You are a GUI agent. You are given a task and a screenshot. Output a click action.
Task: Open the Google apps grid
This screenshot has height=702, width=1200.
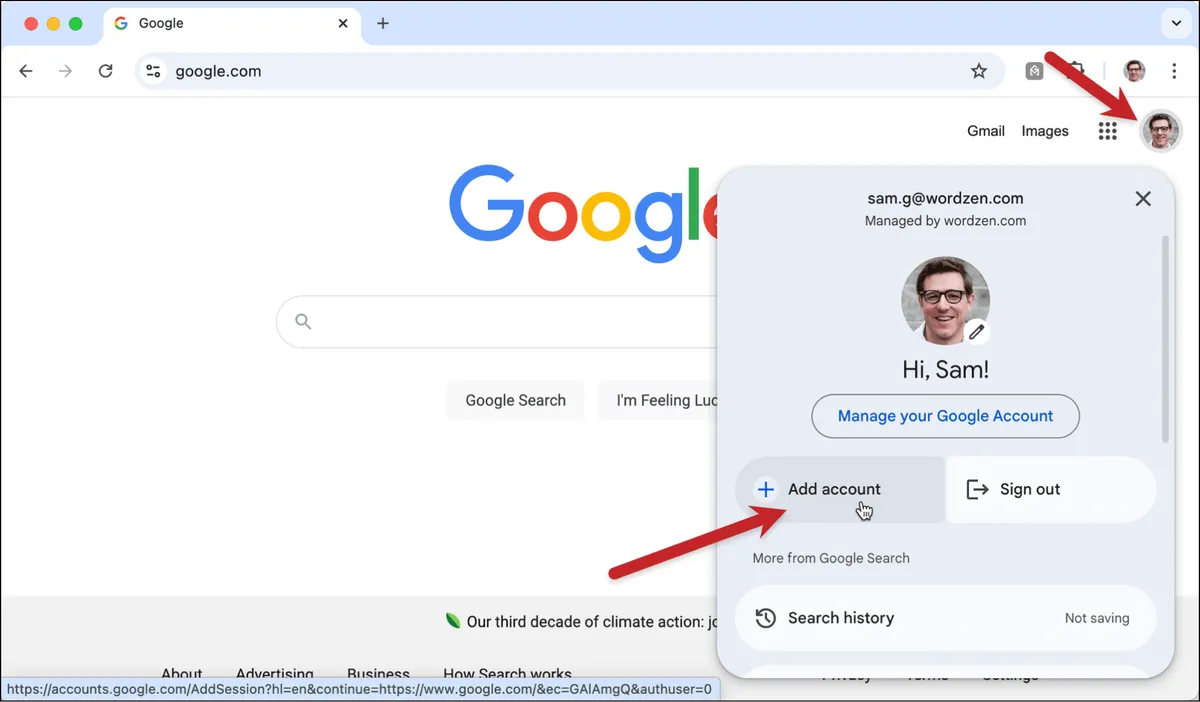[x=1108, y=131]
